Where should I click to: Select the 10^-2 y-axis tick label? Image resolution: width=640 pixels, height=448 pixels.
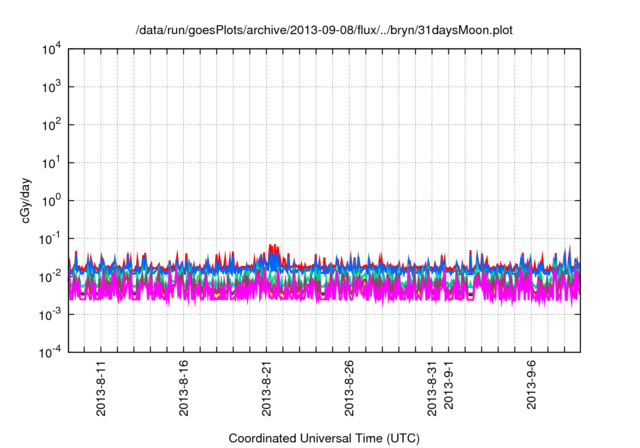pos(50,276)
